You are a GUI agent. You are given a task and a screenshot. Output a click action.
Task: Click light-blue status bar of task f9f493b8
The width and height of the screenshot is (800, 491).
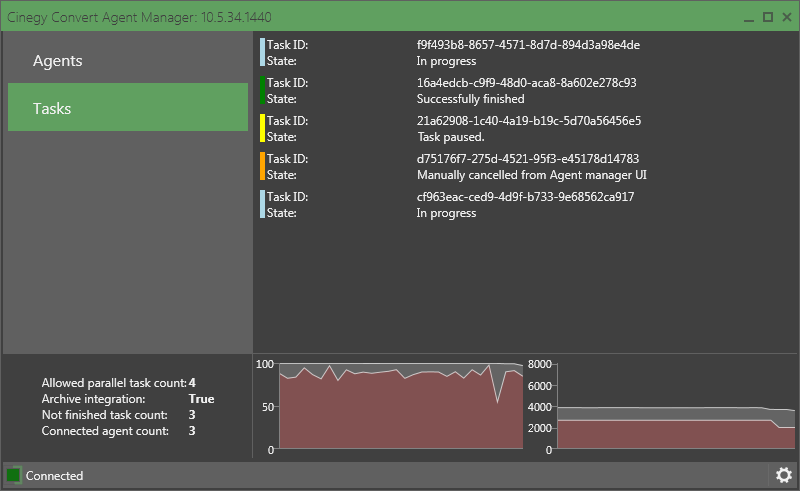262,52
